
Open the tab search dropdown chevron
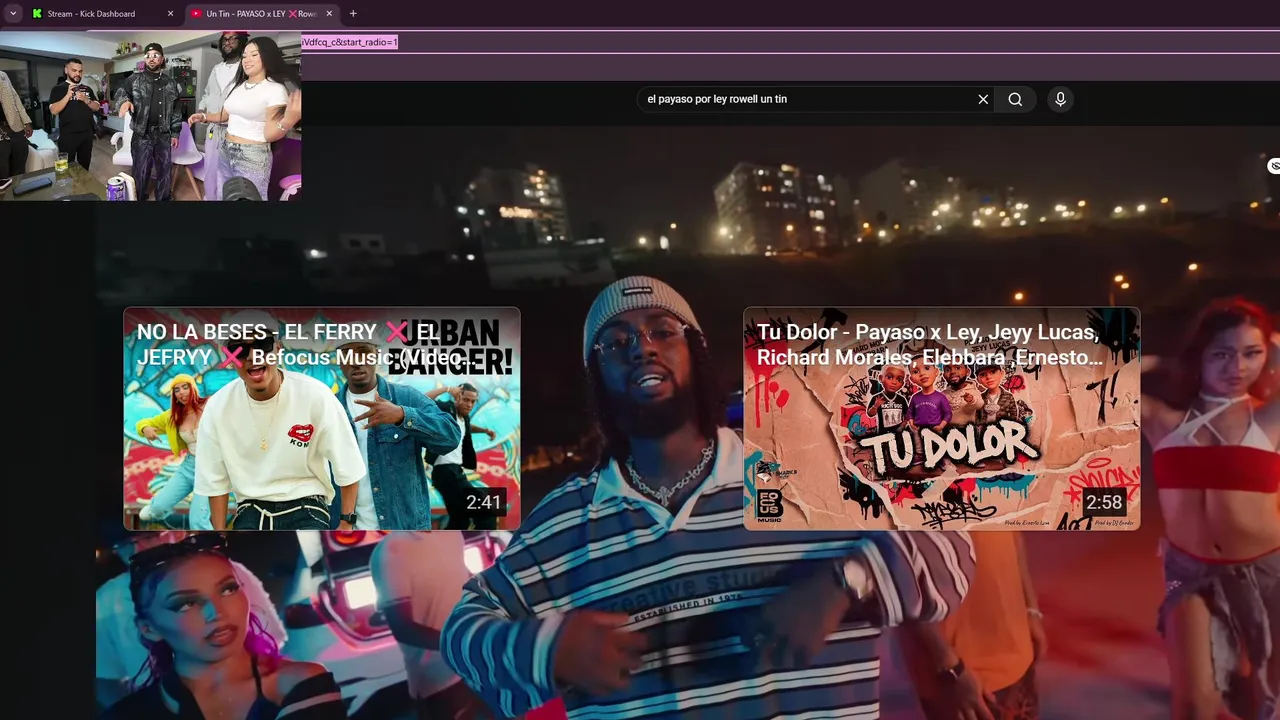tap(13, 14)
